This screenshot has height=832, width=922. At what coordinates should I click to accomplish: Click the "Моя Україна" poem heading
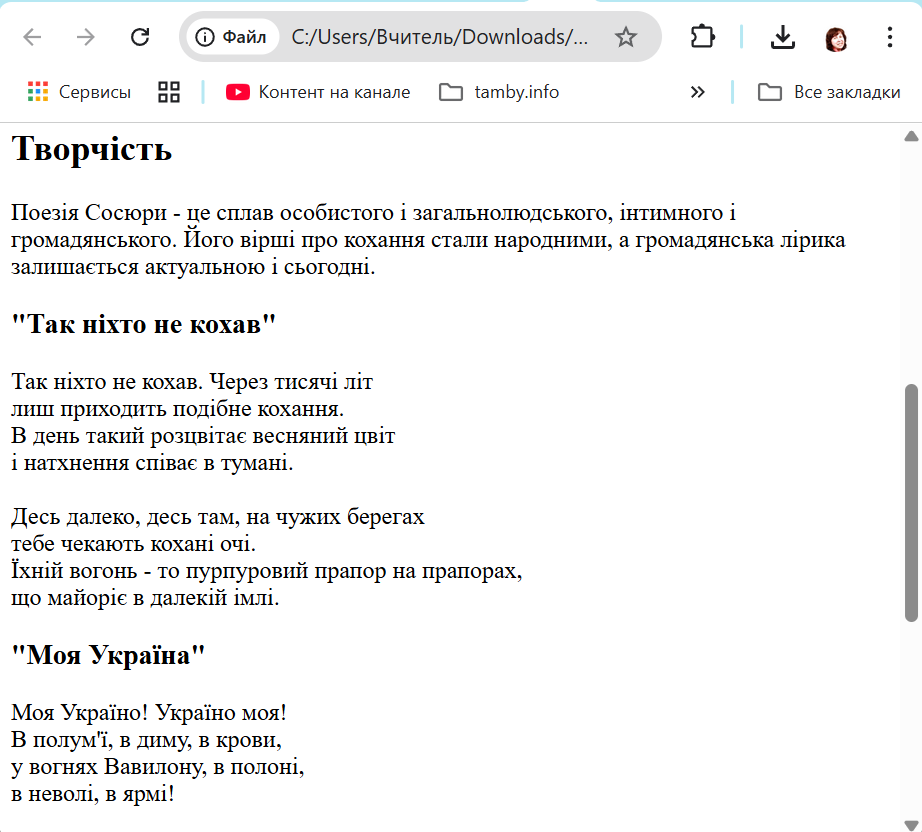tap(108, 656)
